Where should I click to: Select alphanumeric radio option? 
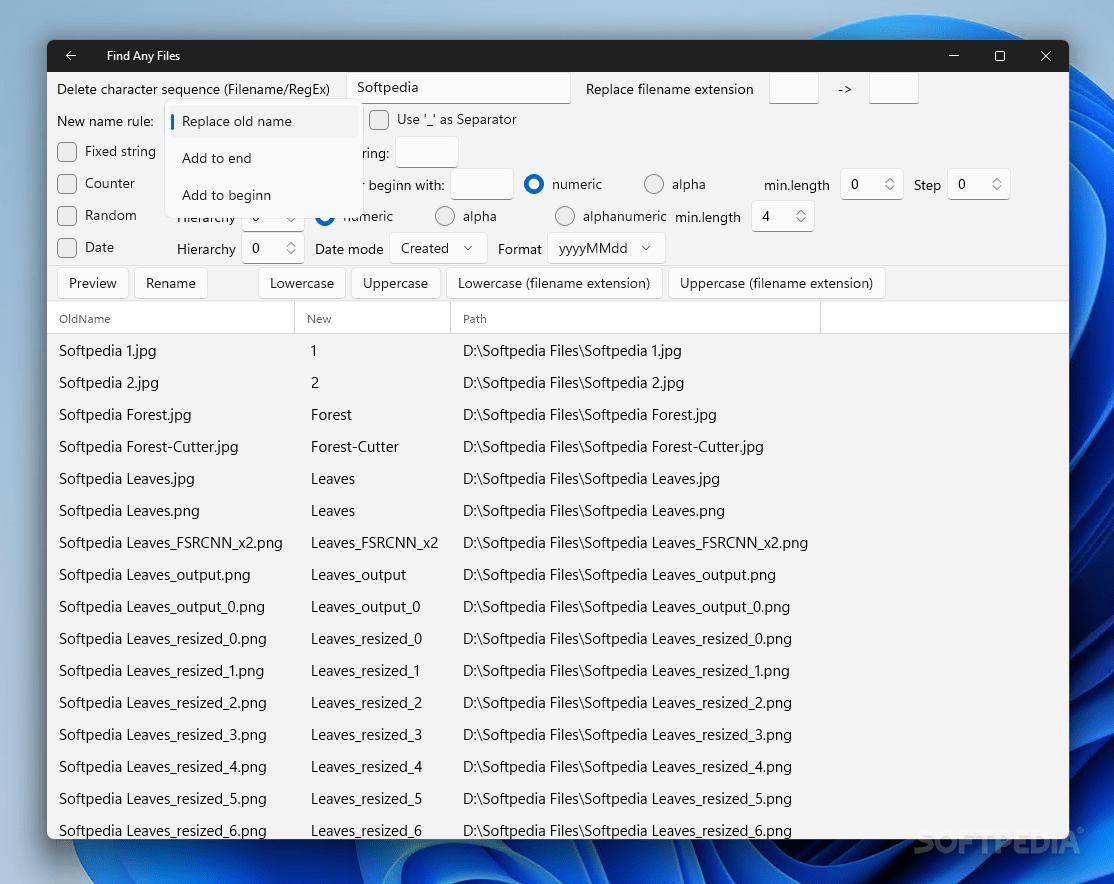(565, 216)
